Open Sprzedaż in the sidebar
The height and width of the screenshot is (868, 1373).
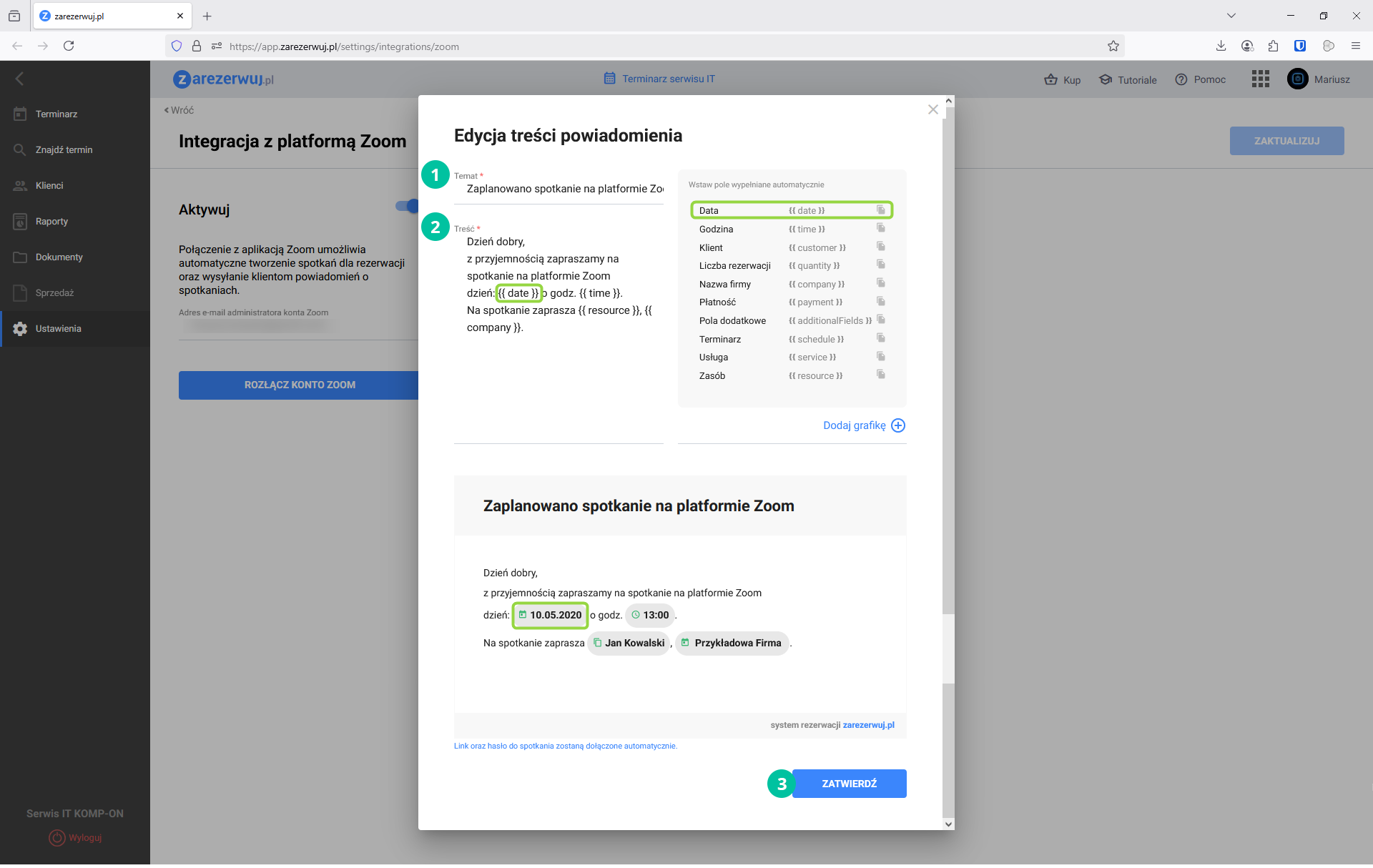click(x=75, y=292)
